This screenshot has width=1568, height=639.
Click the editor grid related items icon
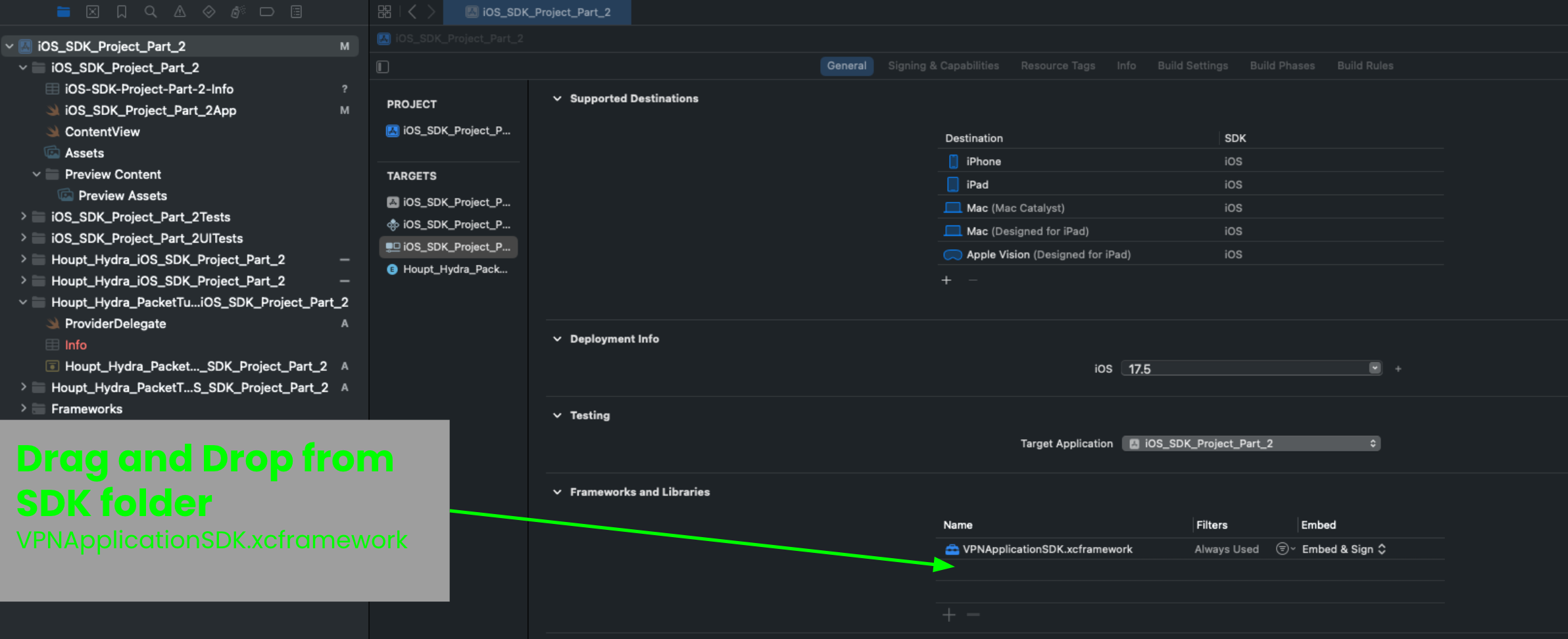[385, 12]
